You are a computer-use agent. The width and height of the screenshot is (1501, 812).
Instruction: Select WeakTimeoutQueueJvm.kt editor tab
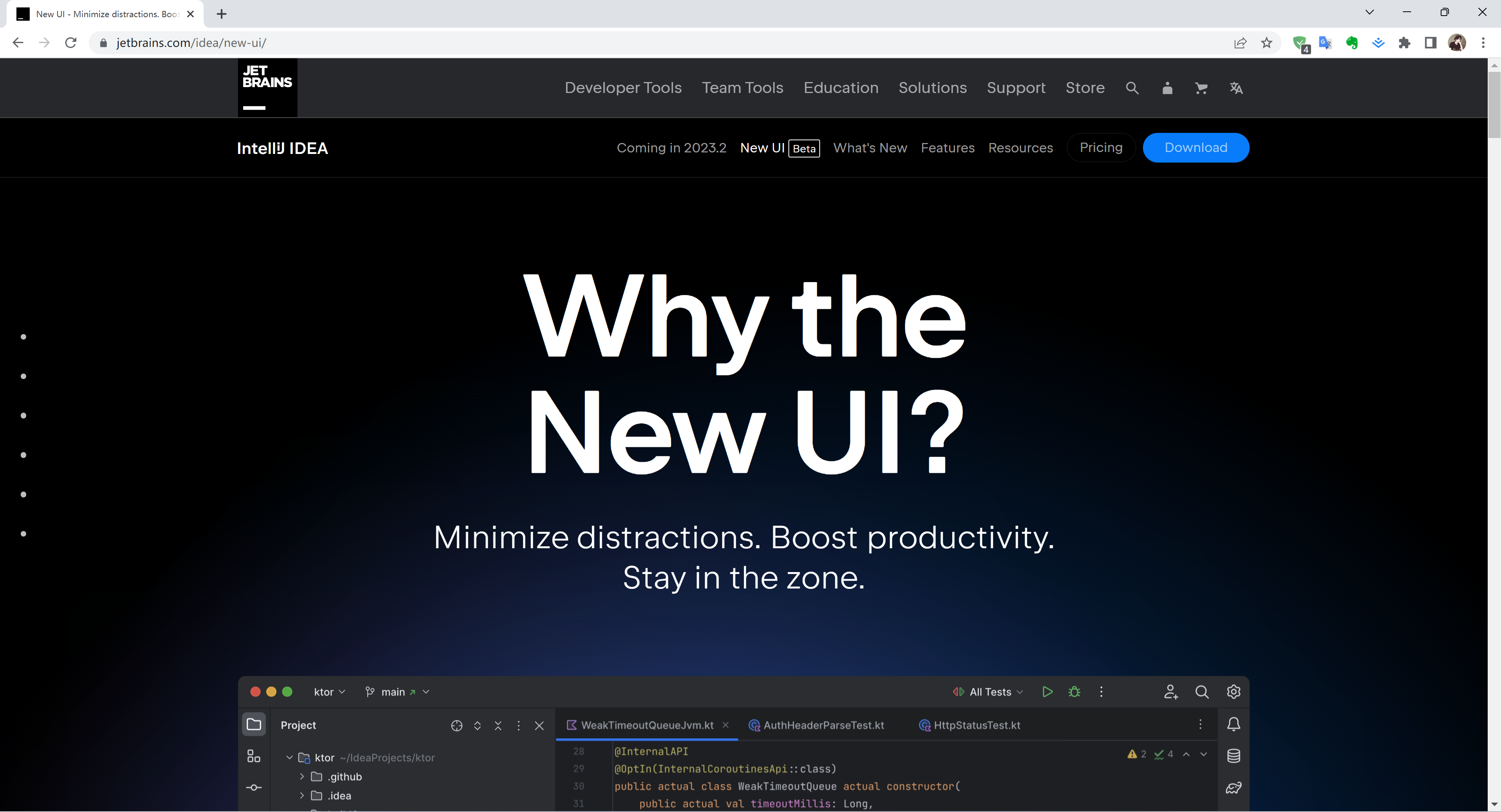647,725
